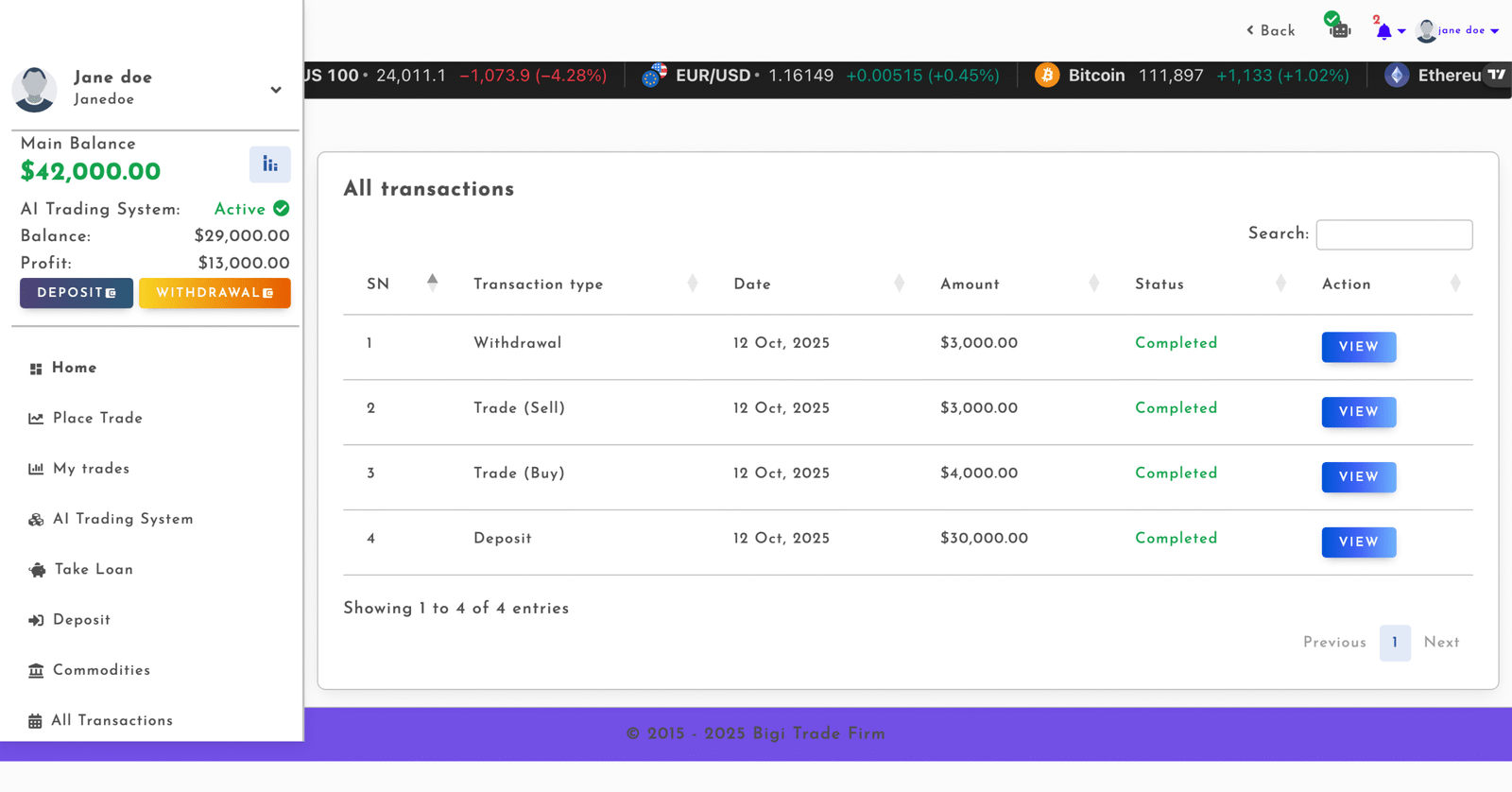Screen dimensions: 1512x792
Task: Open Place Trade from the sidebar
Action: click(x=97, y=418)
